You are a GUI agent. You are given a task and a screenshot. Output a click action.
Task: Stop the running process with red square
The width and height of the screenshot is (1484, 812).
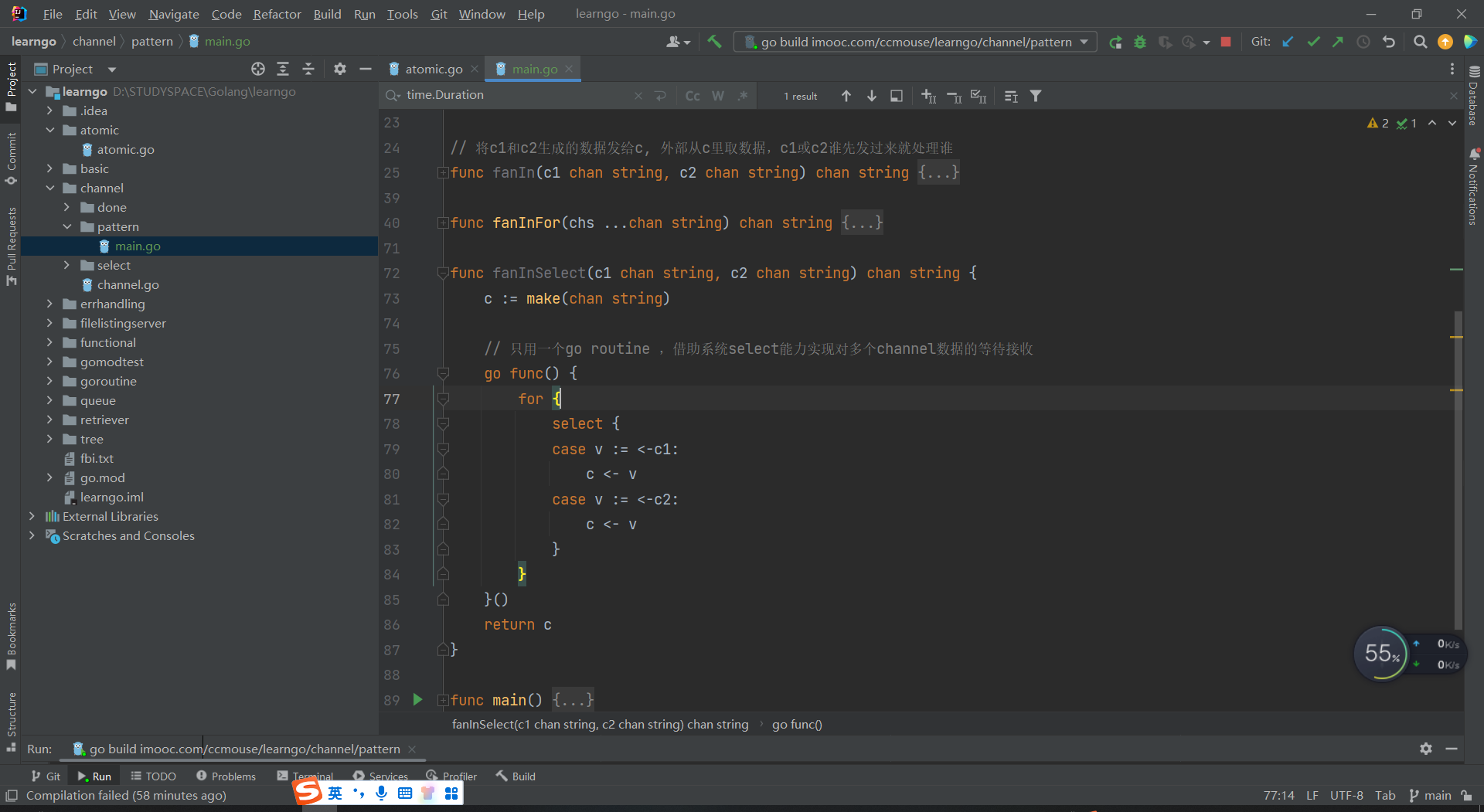tap(1226, 42)
